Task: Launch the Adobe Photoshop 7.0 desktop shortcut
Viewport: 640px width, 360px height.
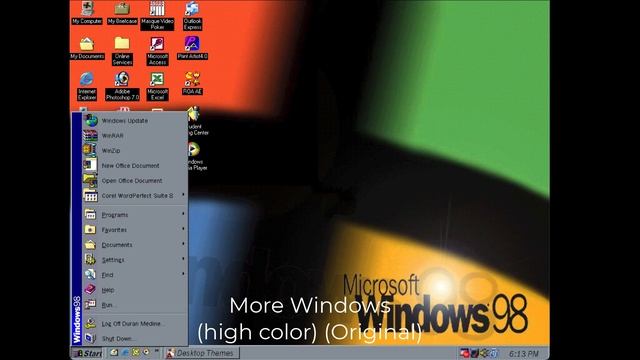Action: point(122,87)
